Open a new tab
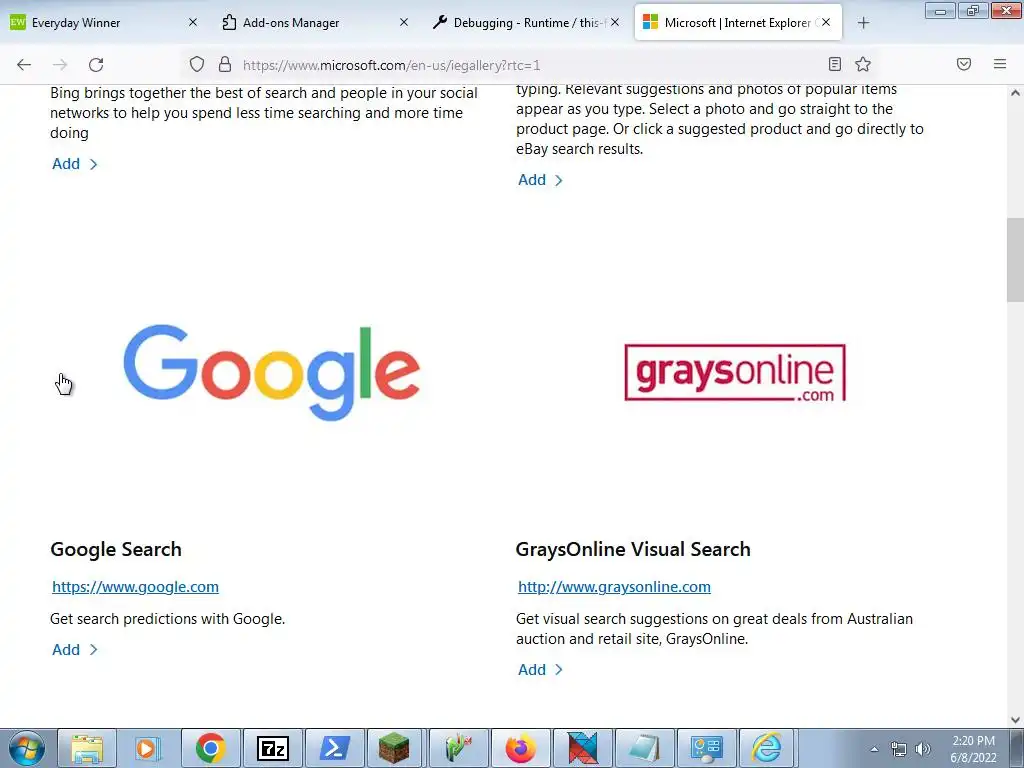1024x768 pixels. coord(863,23)
